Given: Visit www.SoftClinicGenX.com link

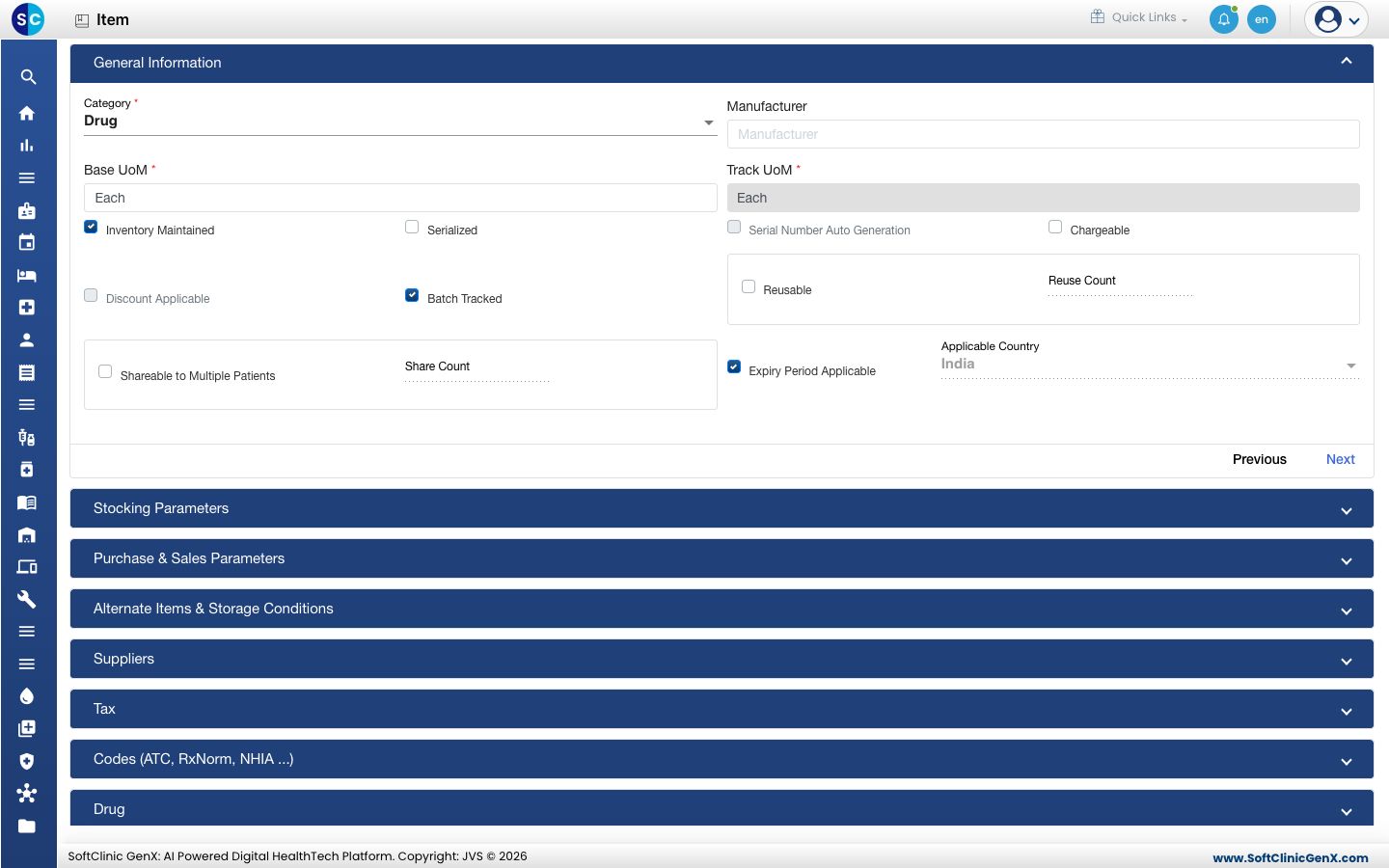Looking at the screenshot, I should [x=1291, y=857].
